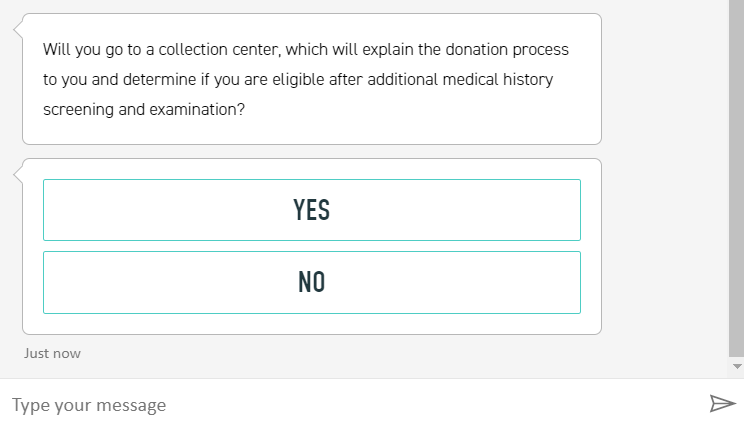Click the empty chat area right of the bubbles

(x=665, y=200)
